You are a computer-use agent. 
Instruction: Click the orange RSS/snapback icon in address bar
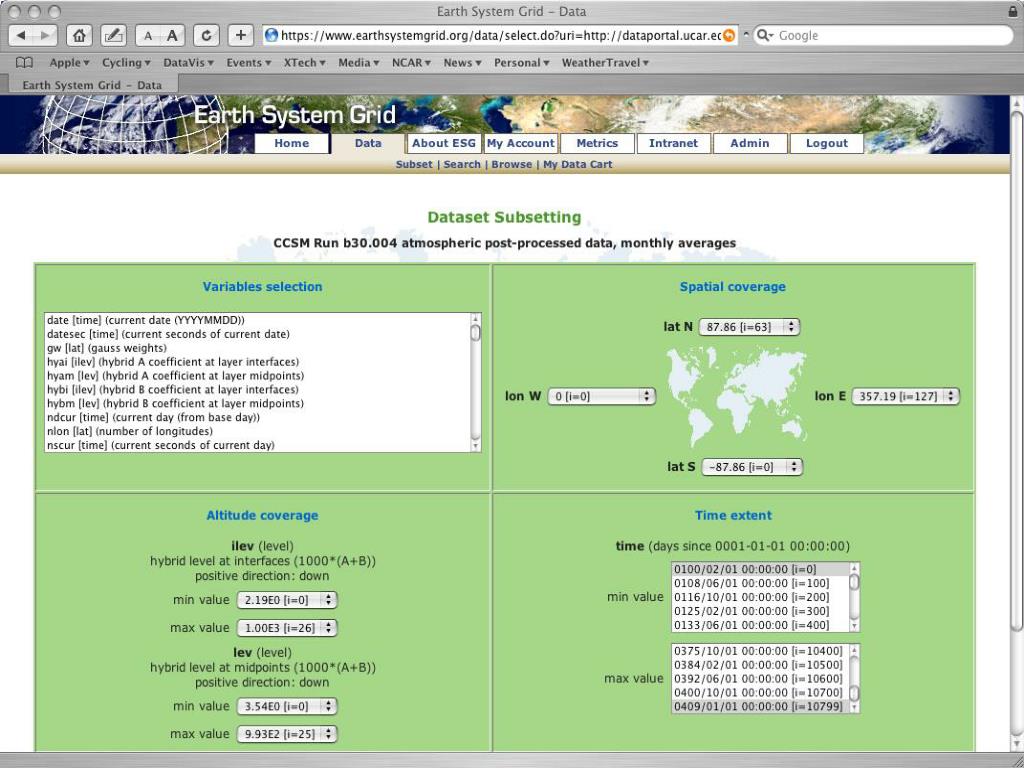point(728,35)
